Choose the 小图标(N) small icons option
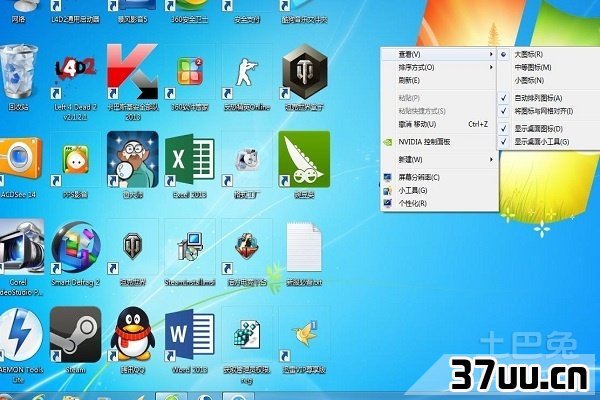The width and height of the screenshot is (600, 400). pyautogui.click(x=549, y=80)
